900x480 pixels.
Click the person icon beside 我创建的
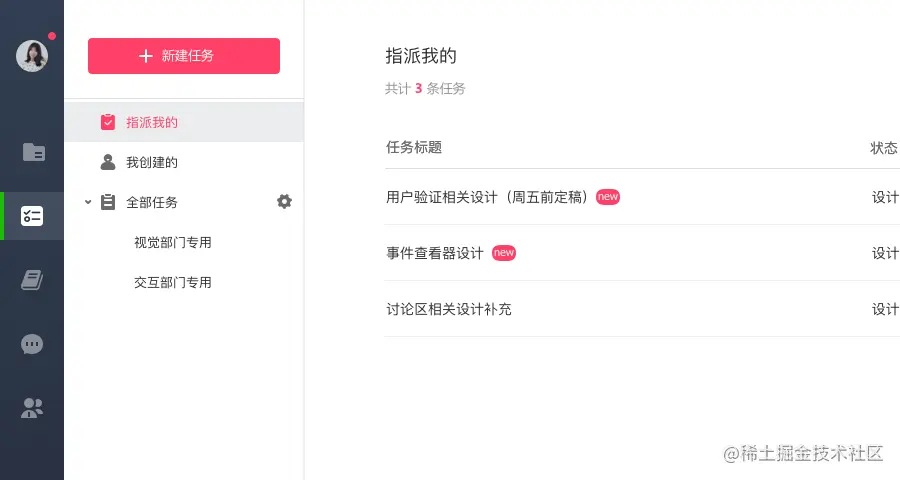108,162
